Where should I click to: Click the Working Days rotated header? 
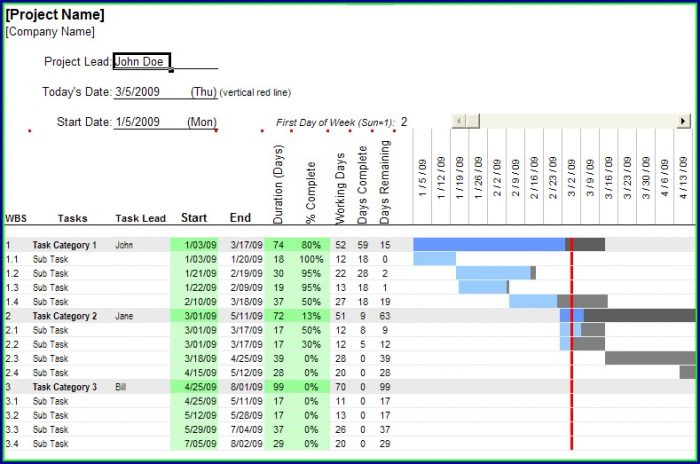click(340, 188)
